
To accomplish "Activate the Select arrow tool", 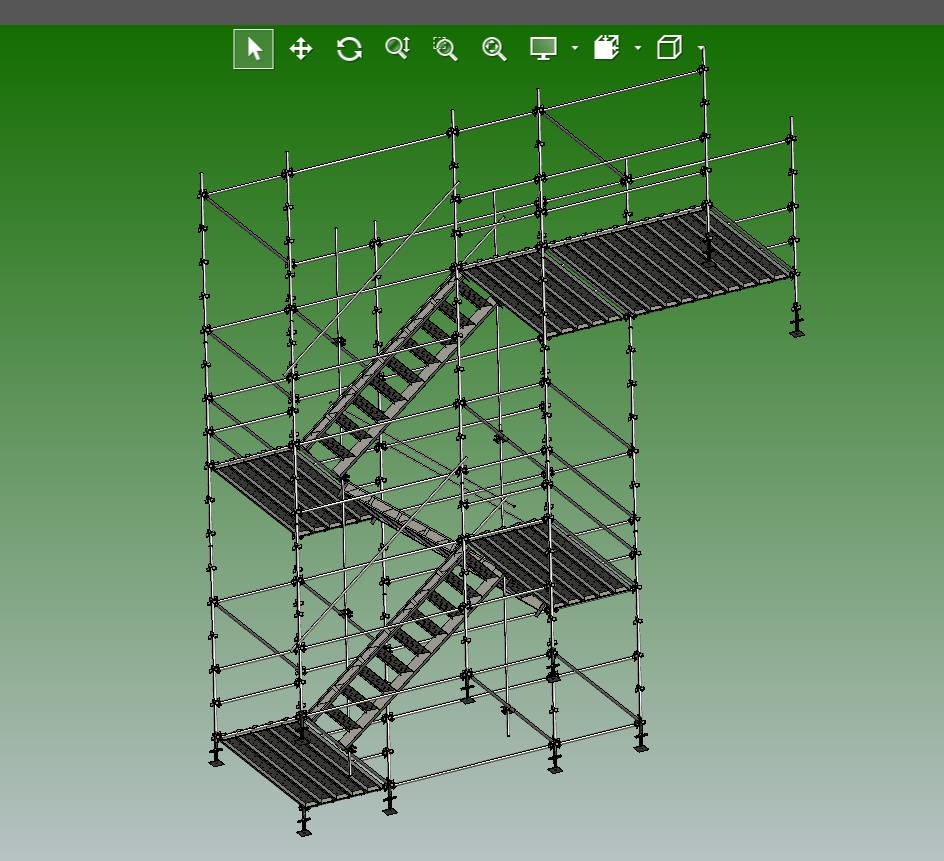I will (253, 49).
